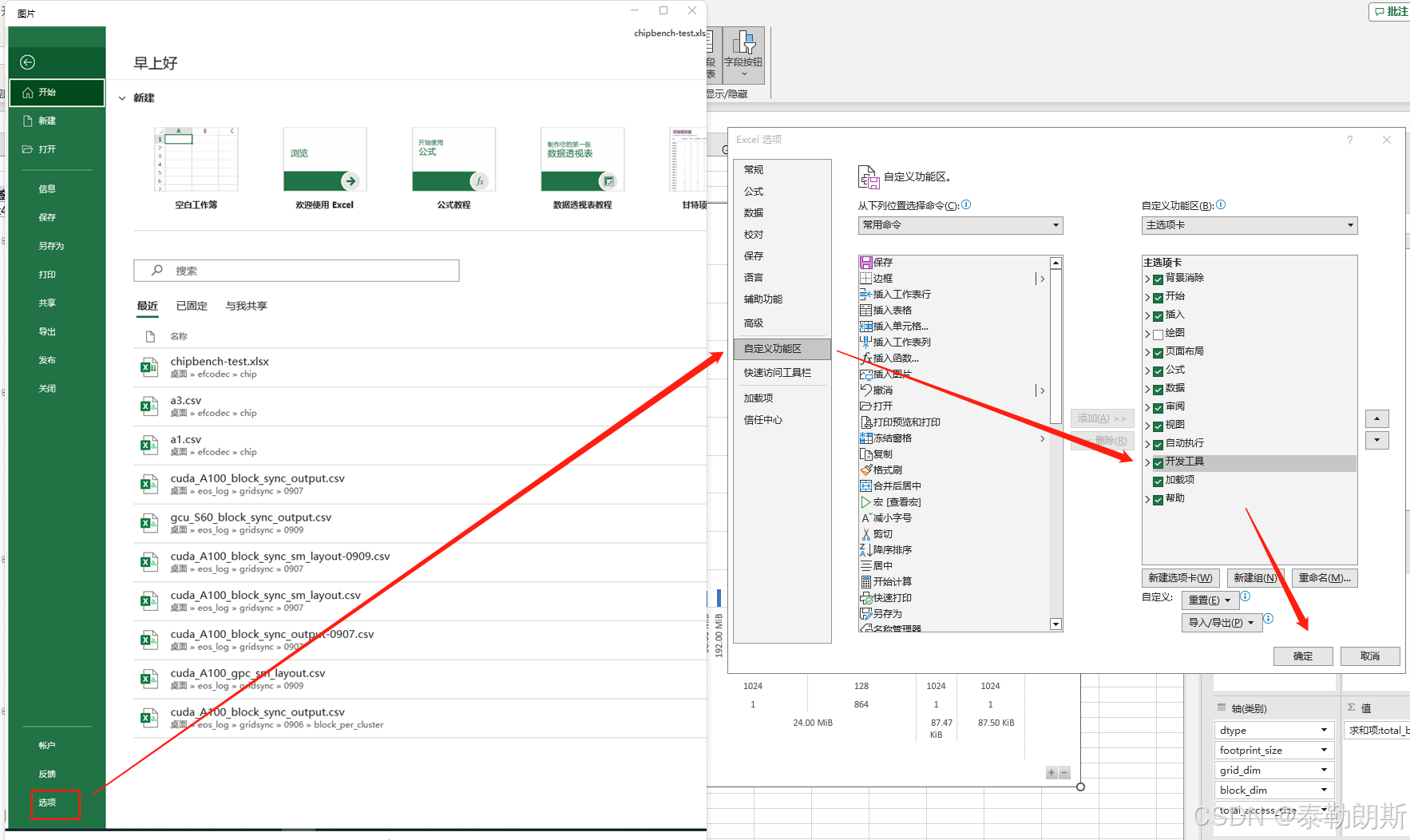This screenshot has height=840, width=1410.
Task: Open the 开始 home item in sidebar
Action: coord(57,93)
